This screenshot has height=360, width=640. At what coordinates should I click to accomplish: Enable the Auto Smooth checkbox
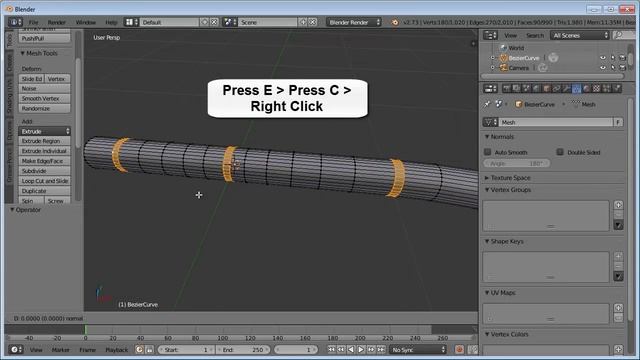pyautogui.click(x=487, y=152)
